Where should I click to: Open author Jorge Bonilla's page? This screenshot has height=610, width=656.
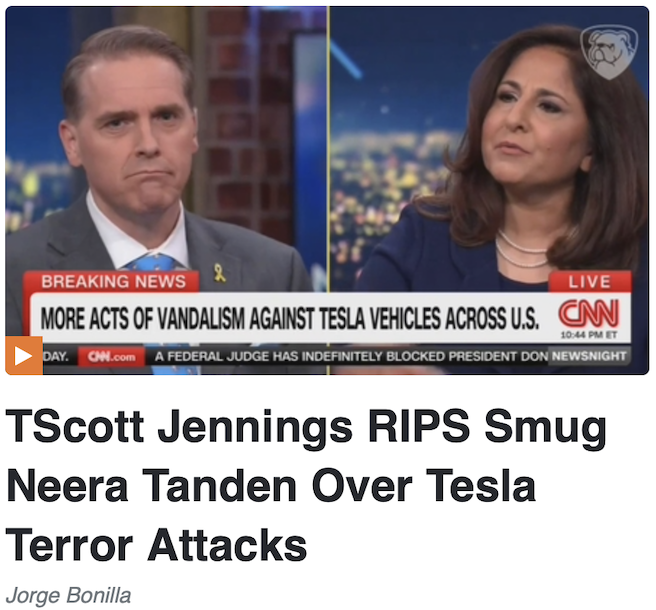pos(68,595)
